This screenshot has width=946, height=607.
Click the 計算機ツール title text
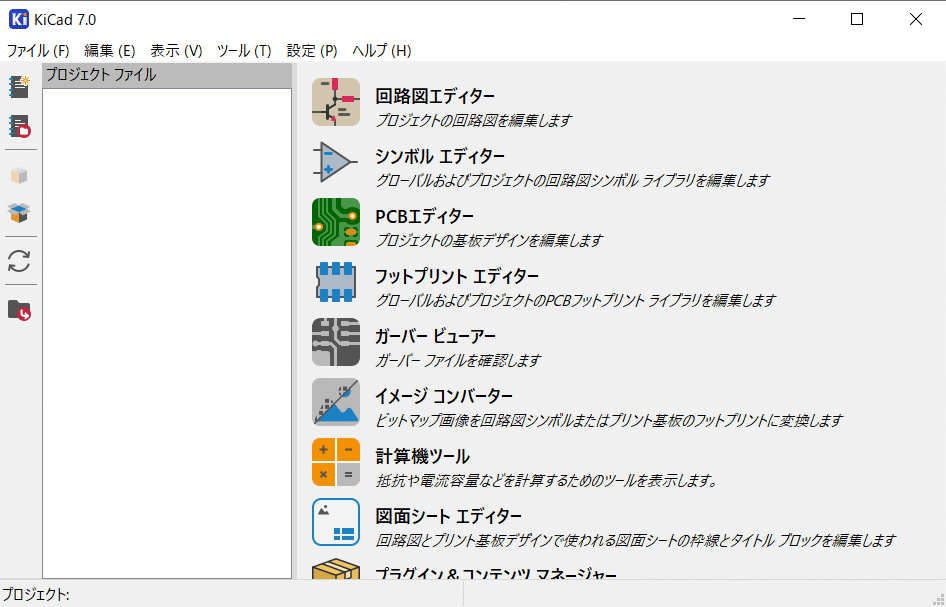point(422,456)
